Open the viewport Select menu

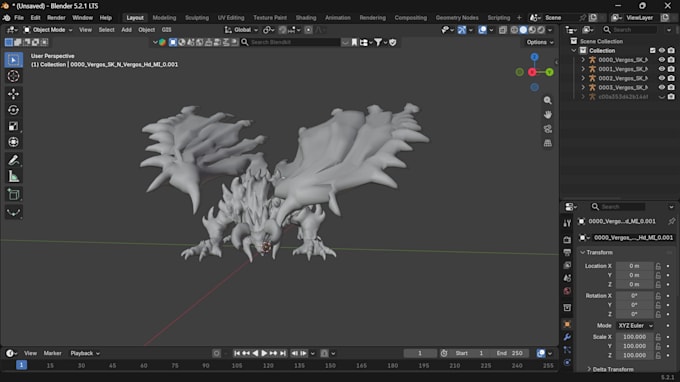[106, 30]
